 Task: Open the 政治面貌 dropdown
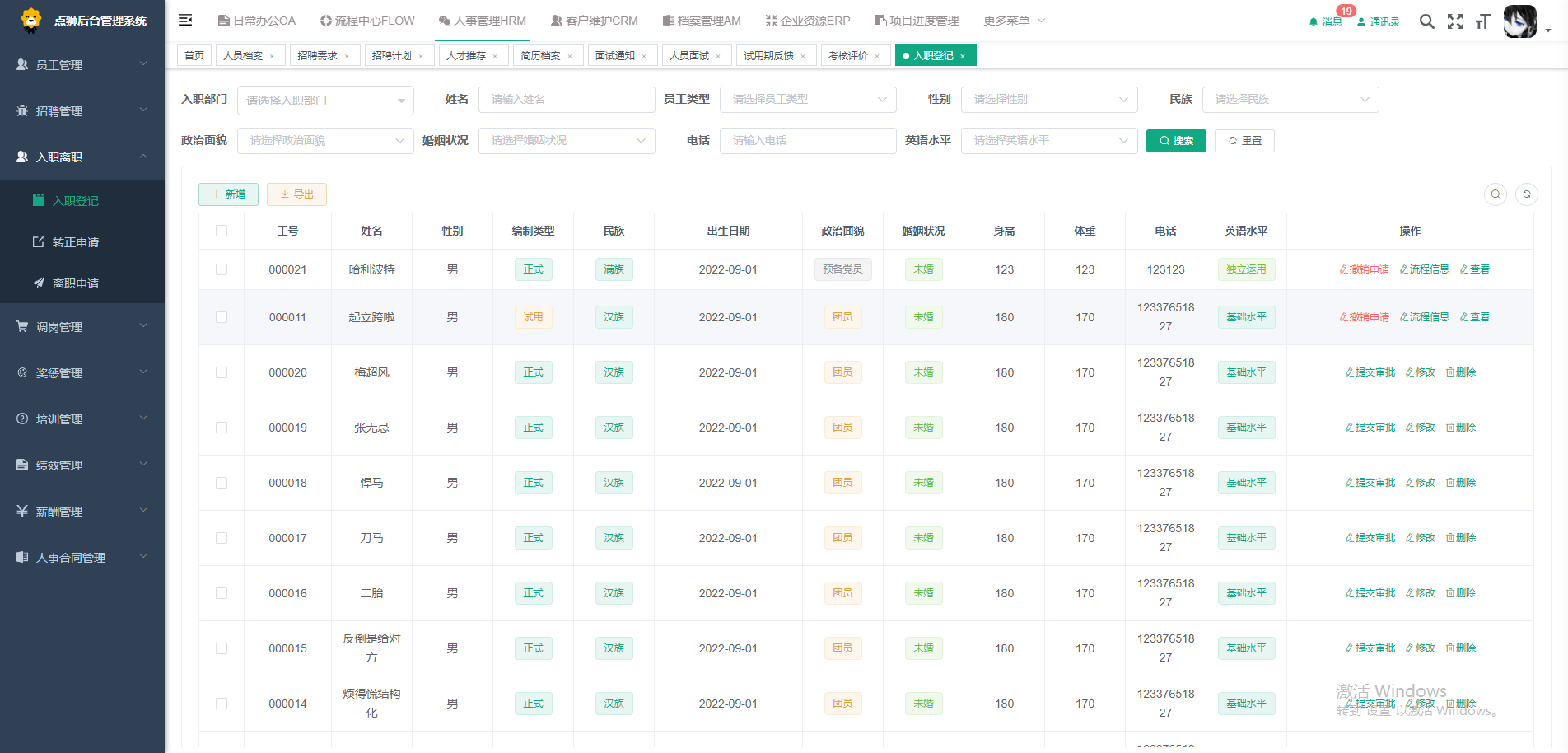coord(325,141)
